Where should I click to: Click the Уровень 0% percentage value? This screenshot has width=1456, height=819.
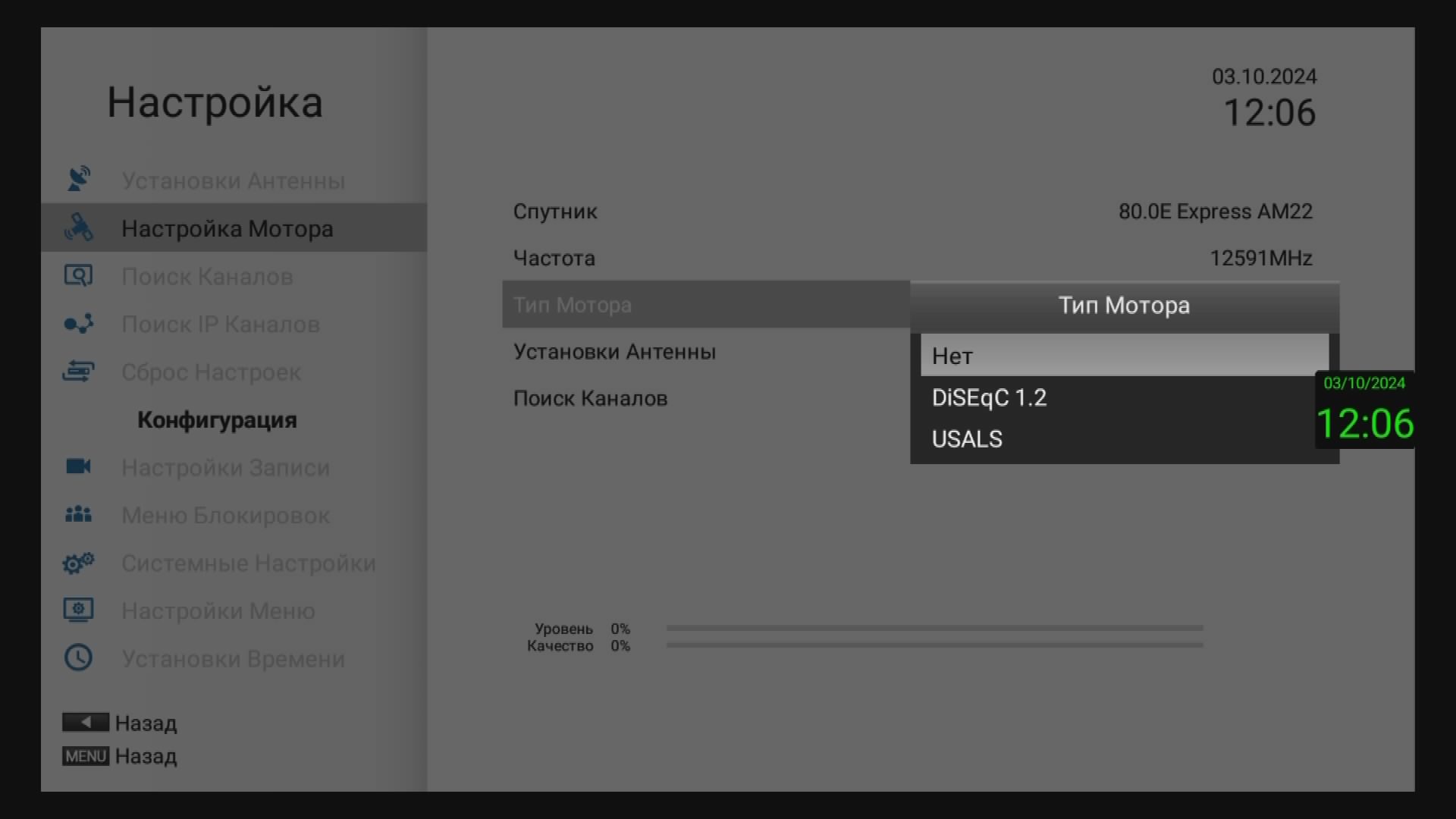click(x=620, y=629)
